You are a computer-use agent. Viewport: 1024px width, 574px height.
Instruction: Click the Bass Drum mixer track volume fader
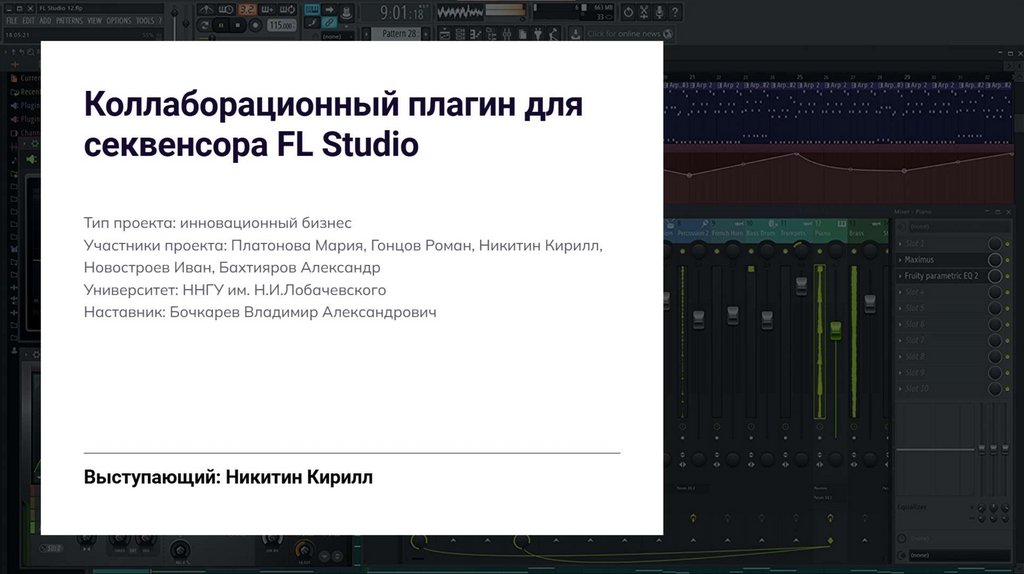(767, 320)
